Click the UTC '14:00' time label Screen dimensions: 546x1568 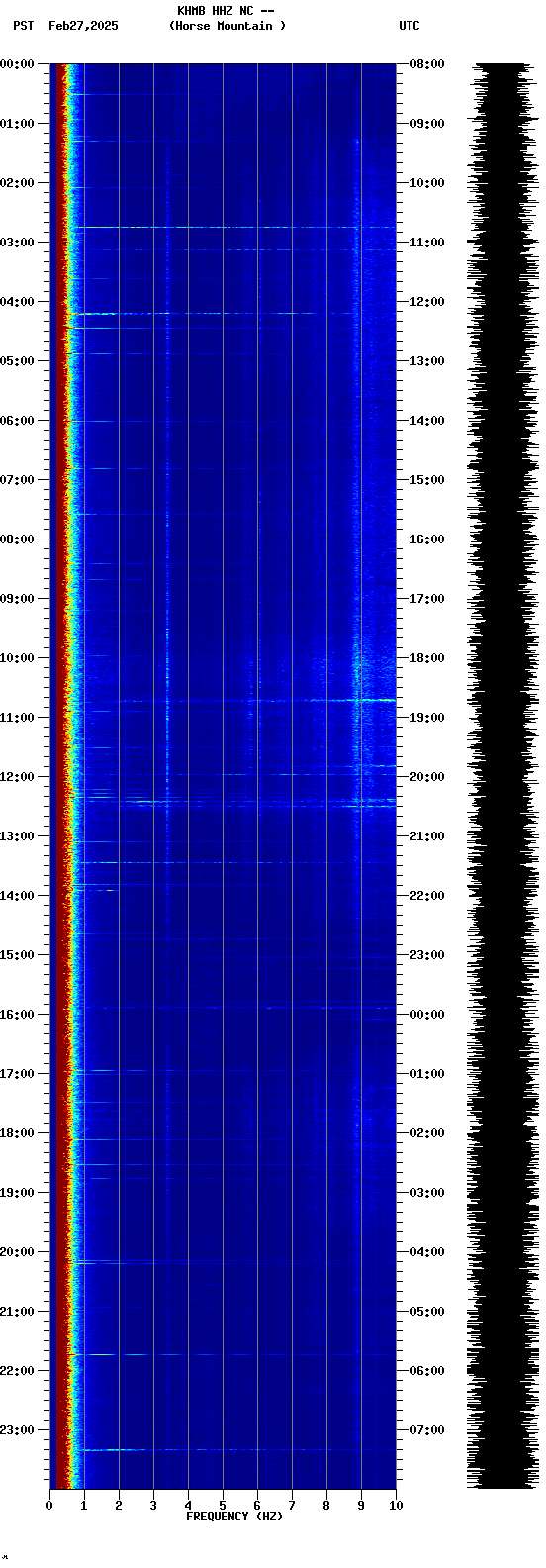pyautogui.click(x=427, y=421)
